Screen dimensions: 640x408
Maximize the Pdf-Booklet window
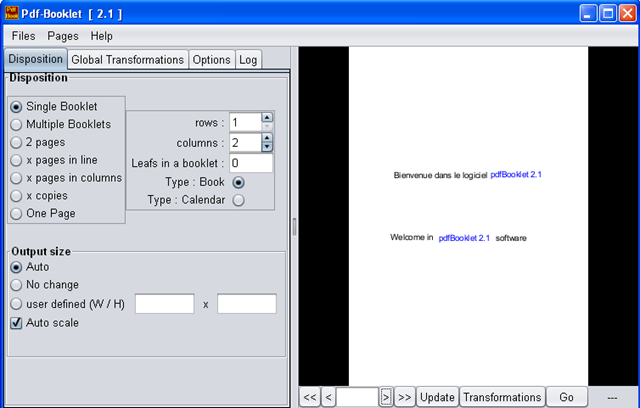(x=608, y=14)
